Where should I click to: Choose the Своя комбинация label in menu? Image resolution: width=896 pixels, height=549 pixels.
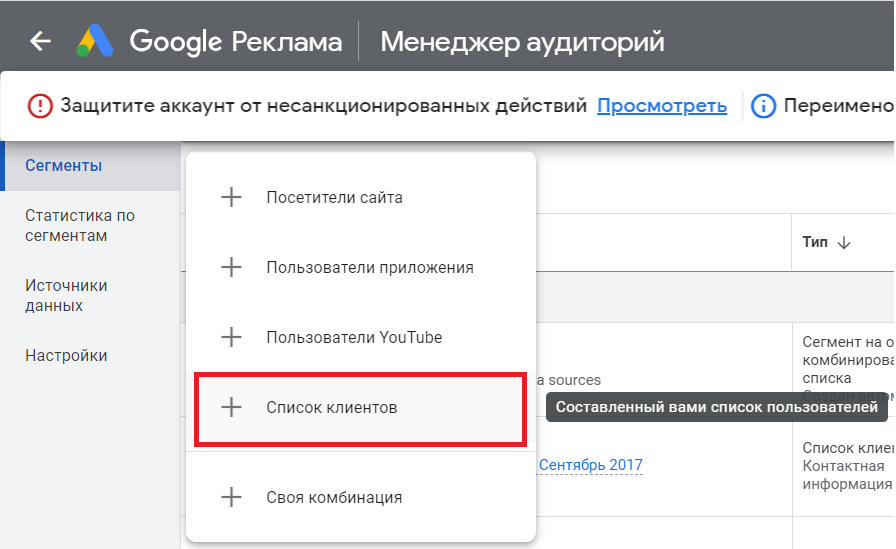point(334,497)
